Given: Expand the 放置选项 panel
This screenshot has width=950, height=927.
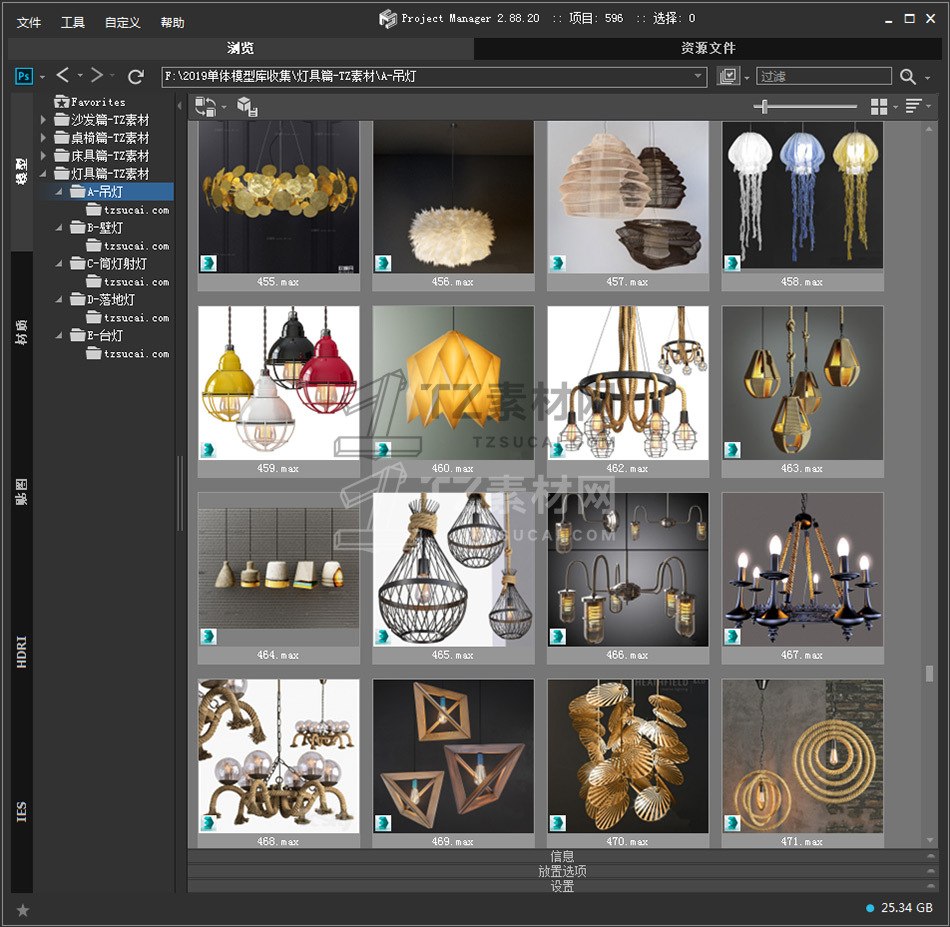Looking at the screenshot, I should coord(562,871).
